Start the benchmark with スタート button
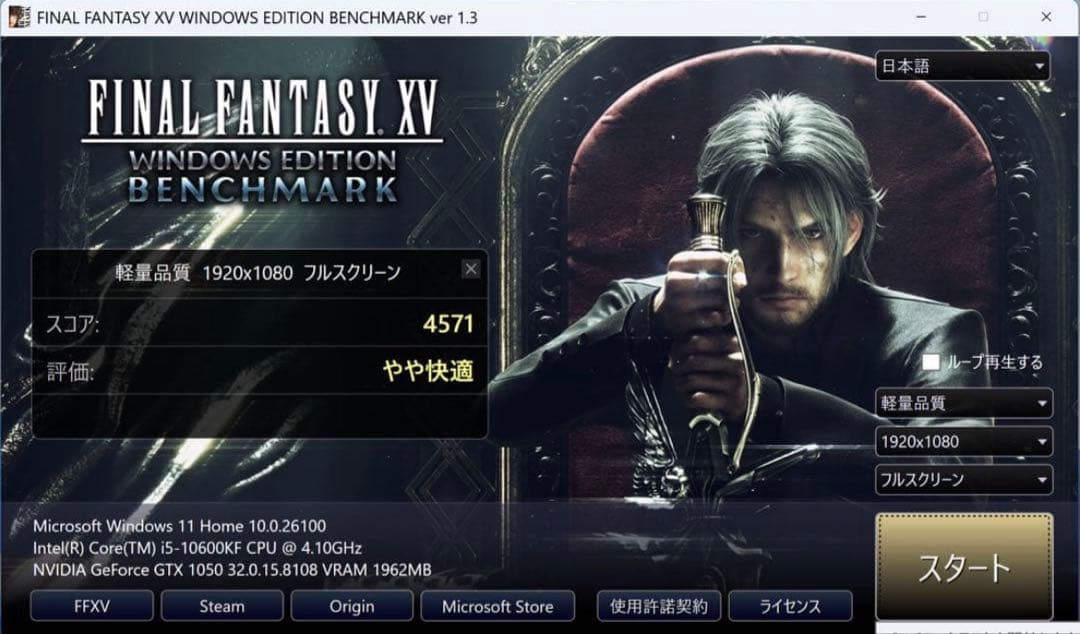Viewport: 1080px width, 634px height. click(964, 567)
